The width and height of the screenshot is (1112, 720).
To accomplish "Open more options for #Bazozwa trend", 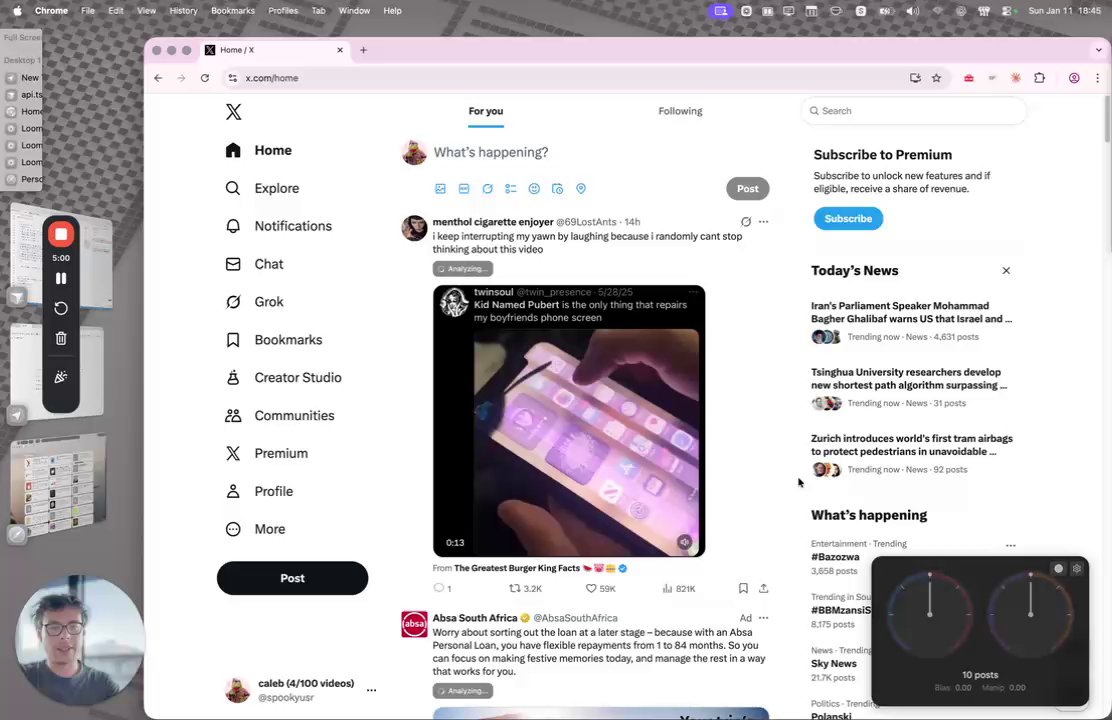I will [x=1011, y=545].
